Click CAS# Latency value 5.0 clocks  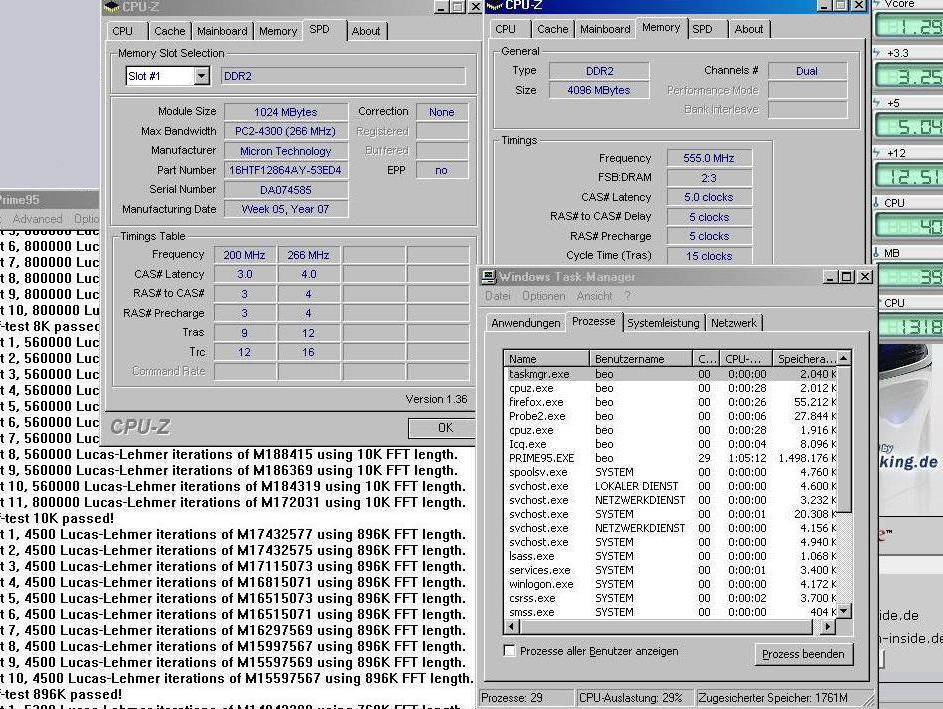point(709,197)
